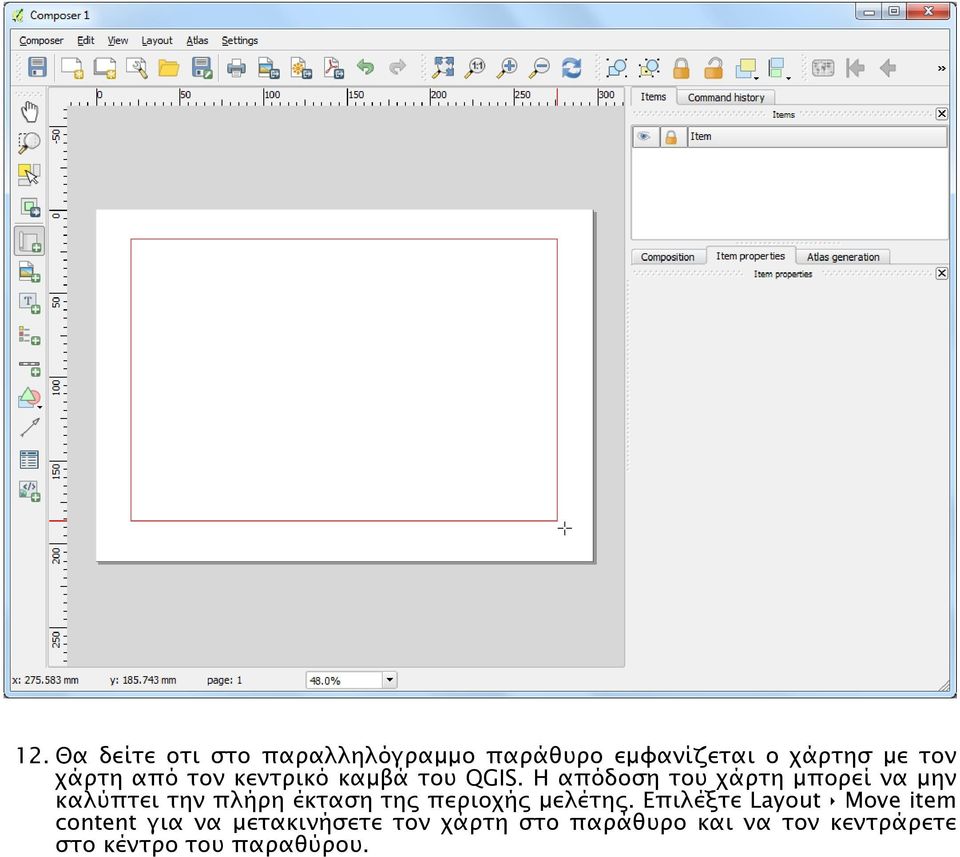This screenshot has height=857, width=960.
Task: Zoom to full extent in the toolbar
Action: click(x=443, y=67)
